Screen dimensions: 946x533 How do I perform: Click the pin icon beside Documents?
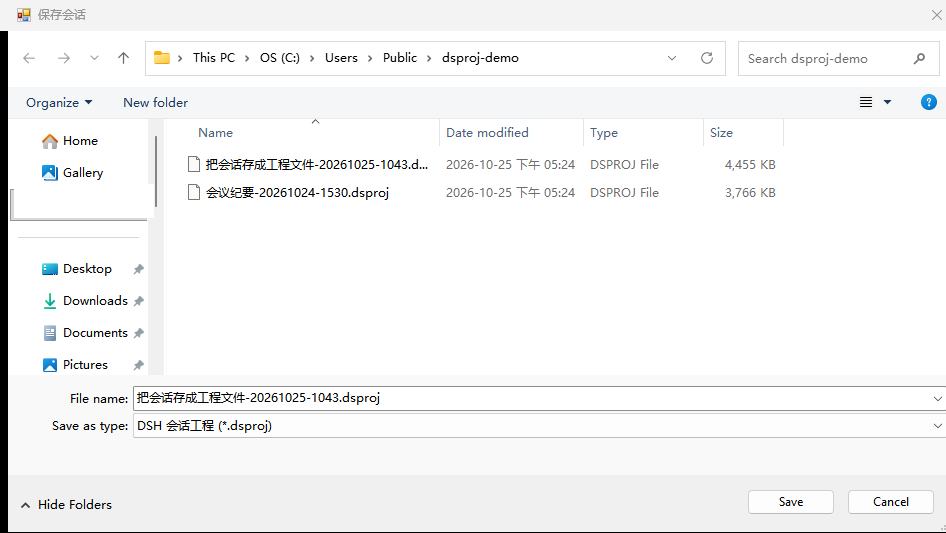coord(139,333)
